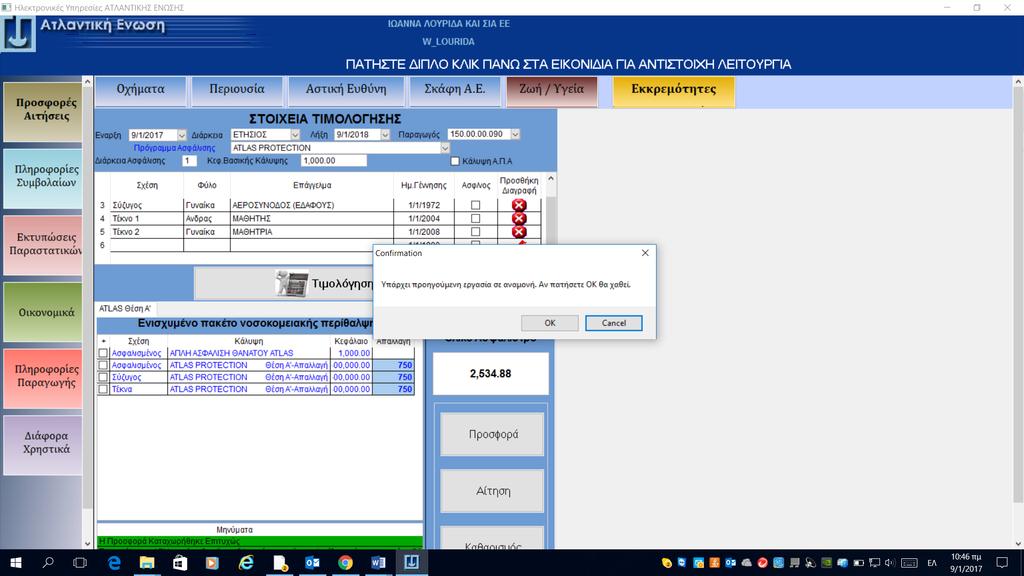Open taskbar search
Screen dimensions: 1024x576
point(48,562)
